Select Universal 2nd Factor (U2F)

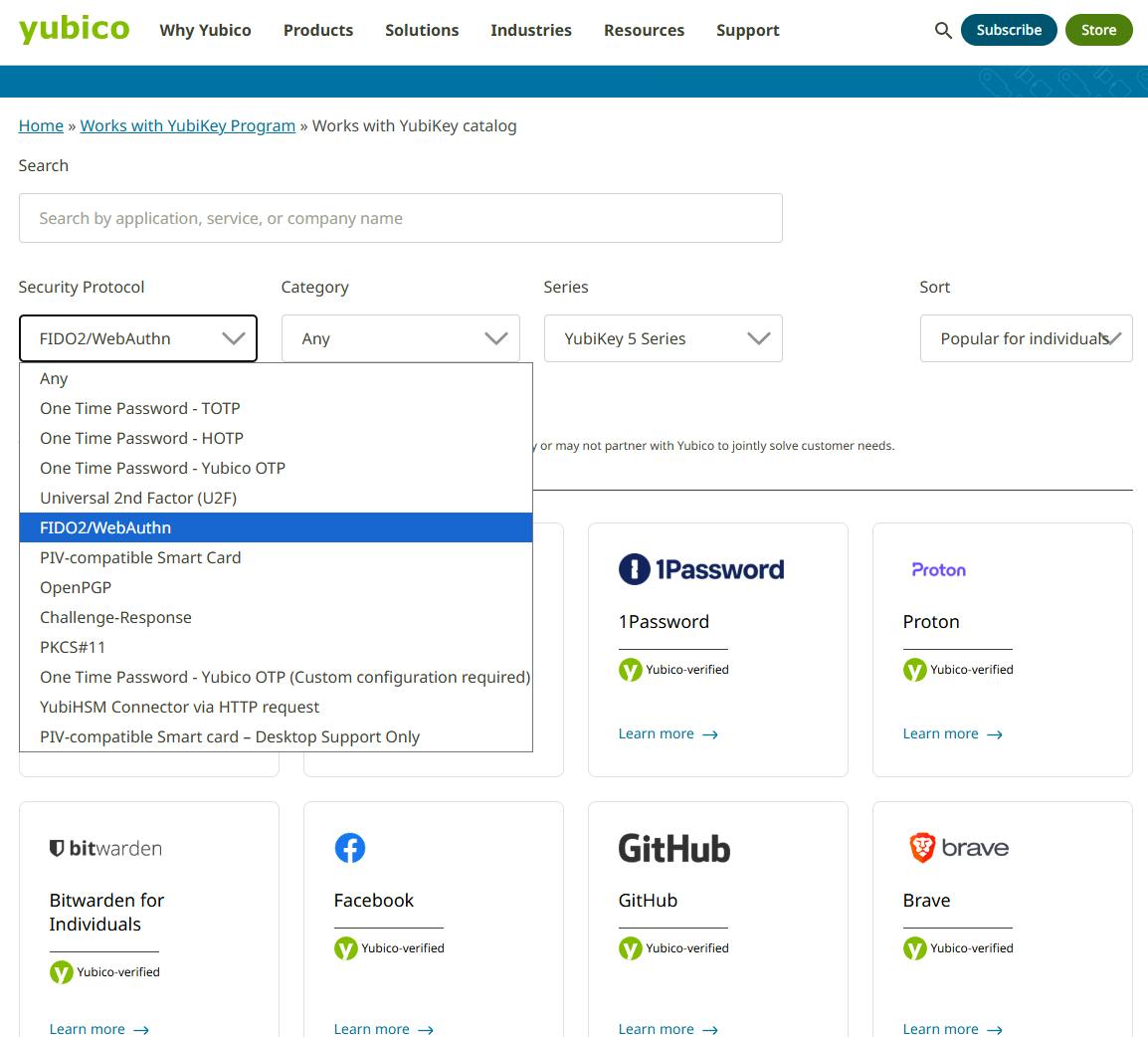(276, 498)
